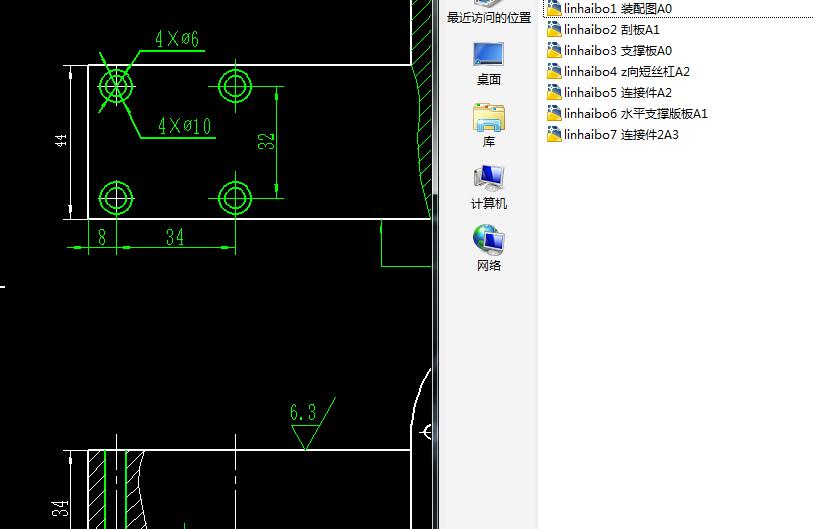This screenshot has width=814, height=529.
Task: Select file linhaibo4 z向短丝杠A2
Action: (619, 71)
